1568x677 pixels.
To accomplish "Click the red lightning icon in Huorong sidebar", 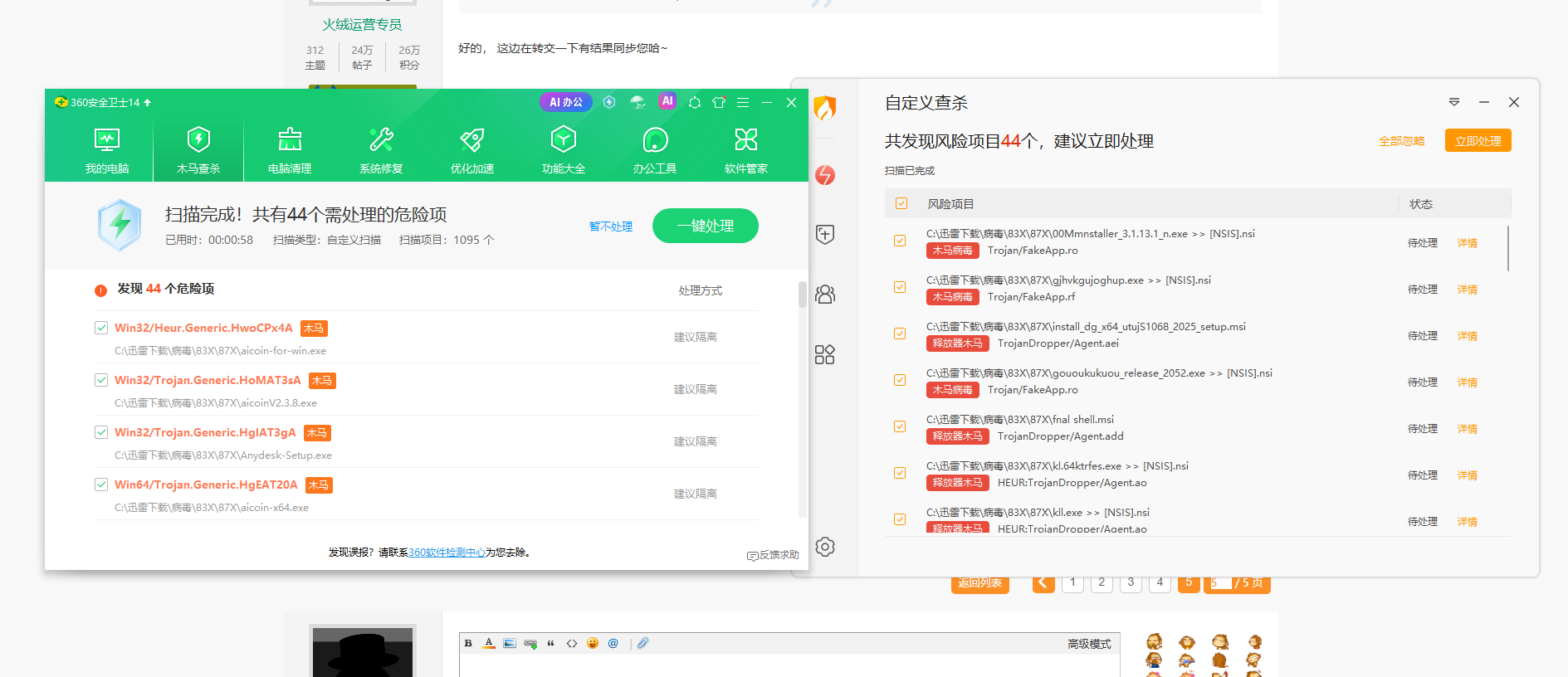I will coord(825,175).
